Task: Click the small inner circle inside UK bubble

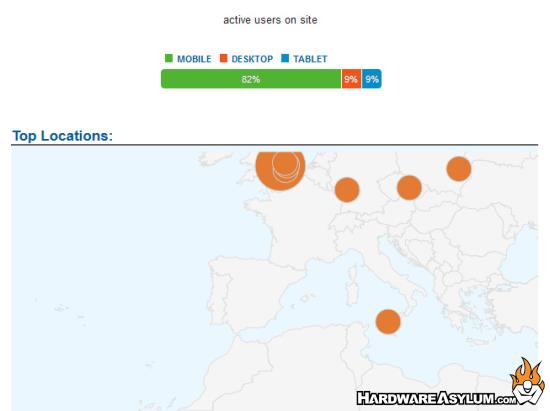Action: (x=285, y=163)
